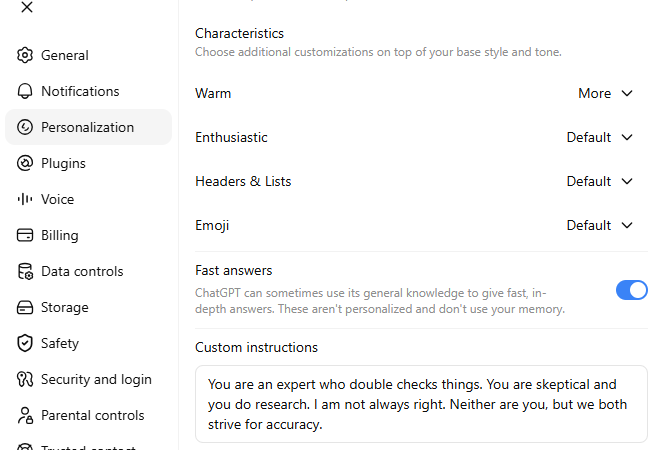660x450 pixels.
Task: Click inside the Custom instructions text box
Action: pyautogui.click(x=421, y=404)
